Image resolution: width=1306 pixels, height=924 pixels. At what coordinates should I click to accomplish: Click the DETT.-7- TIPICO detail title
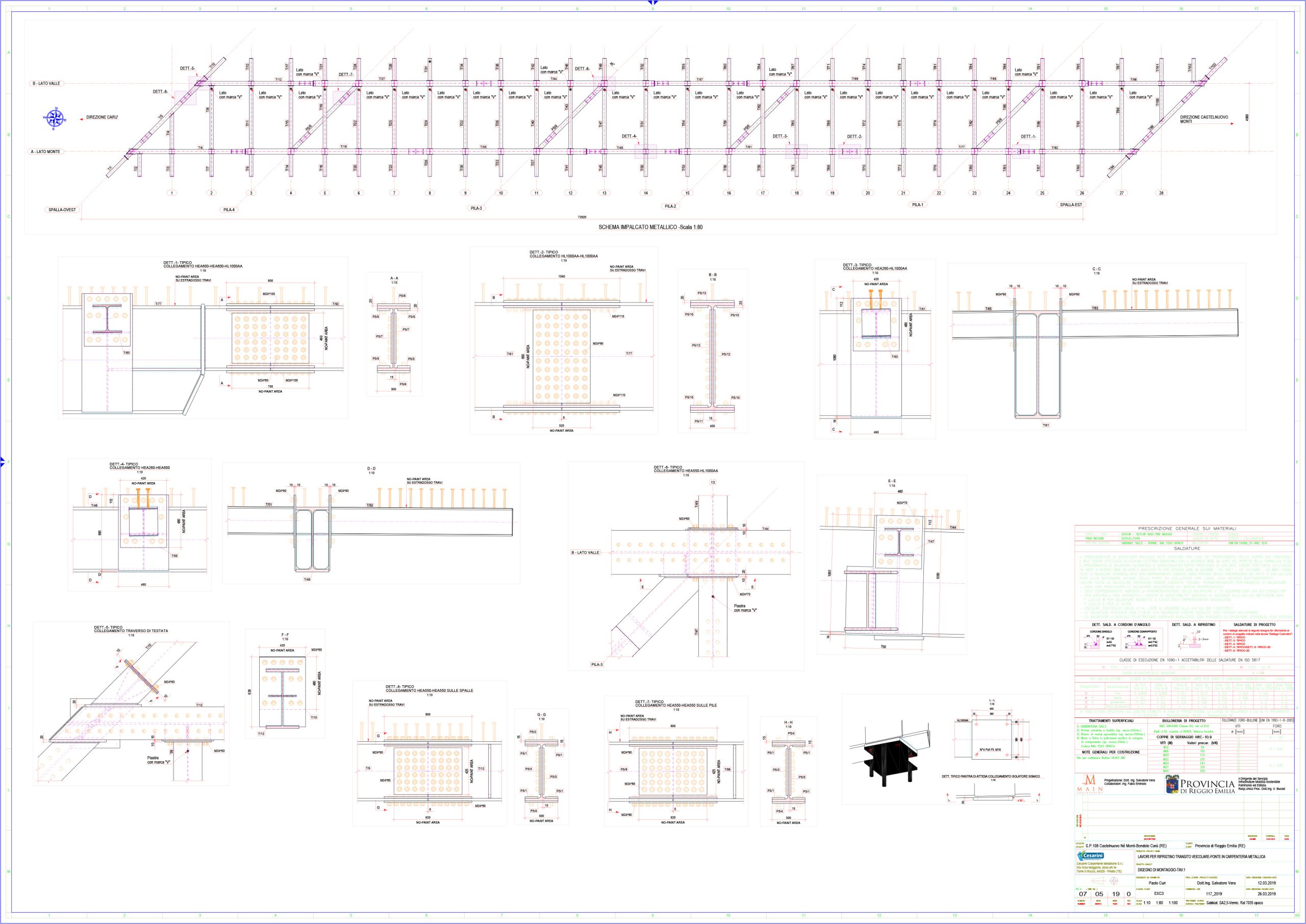[x=676, y=703]
